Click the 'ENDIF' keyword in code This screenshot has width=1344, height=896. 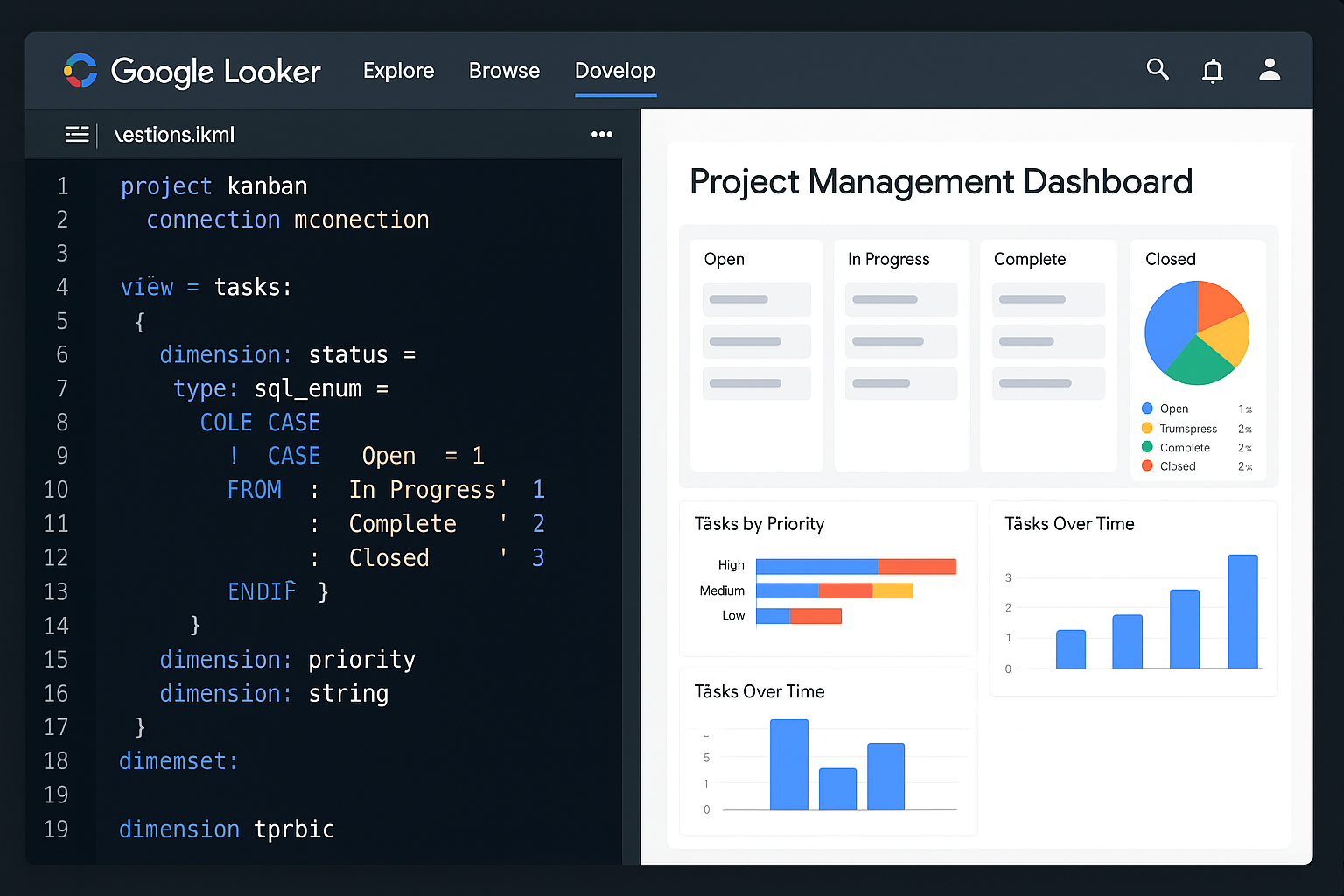click(262, 592)
